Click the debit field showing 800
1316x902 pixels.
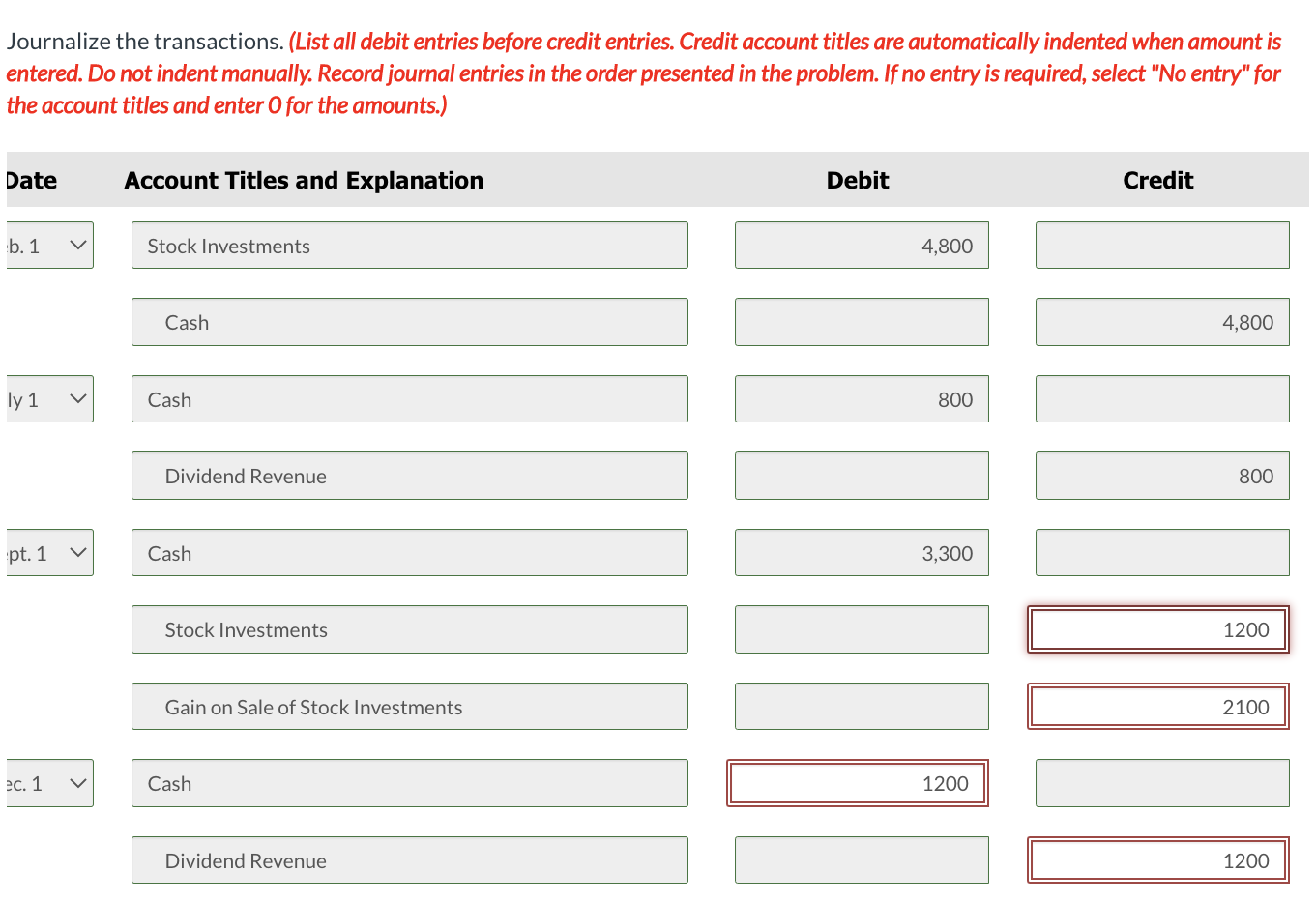pos(862,399)
